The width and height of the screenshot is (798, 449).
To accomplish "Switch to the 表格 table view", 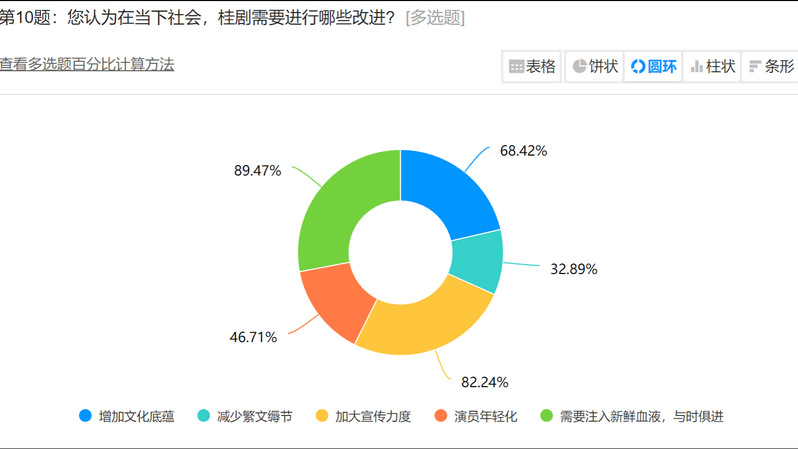I will pos(531,66).
